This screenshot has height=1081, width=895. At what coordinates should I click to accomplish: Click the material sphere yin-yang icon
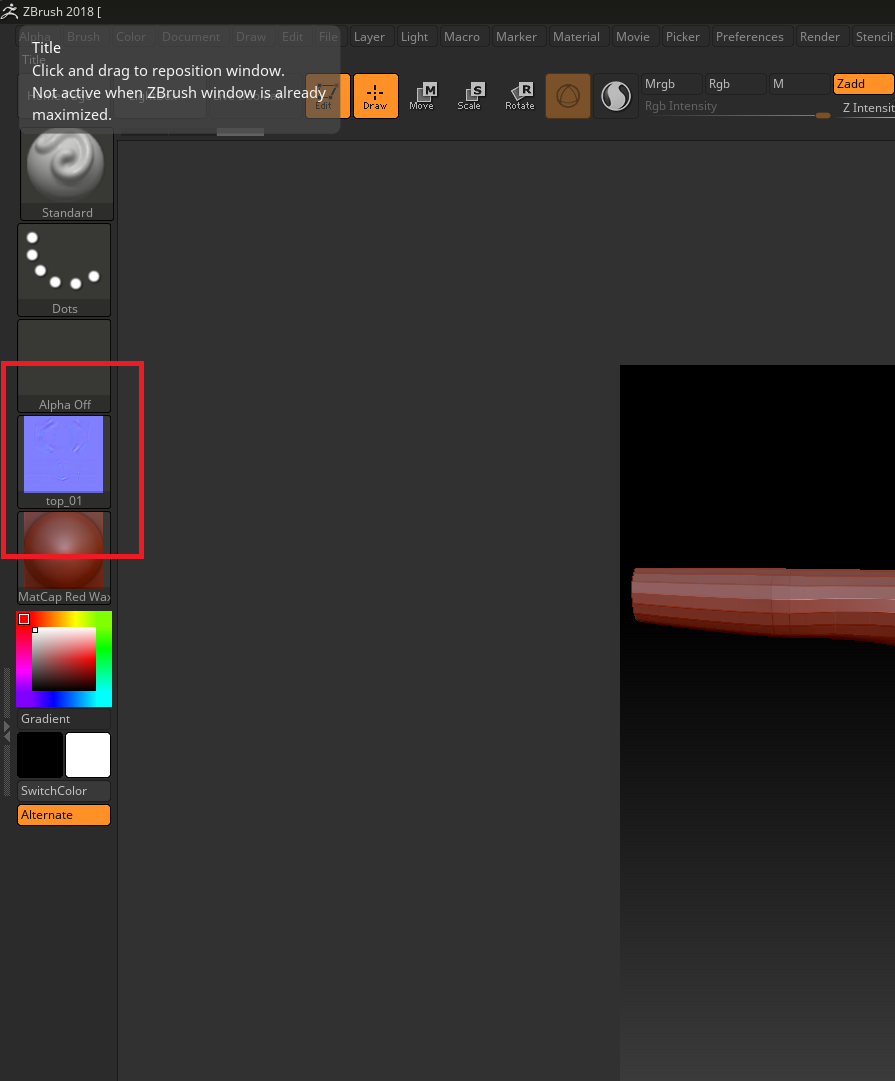coord(616,96)
